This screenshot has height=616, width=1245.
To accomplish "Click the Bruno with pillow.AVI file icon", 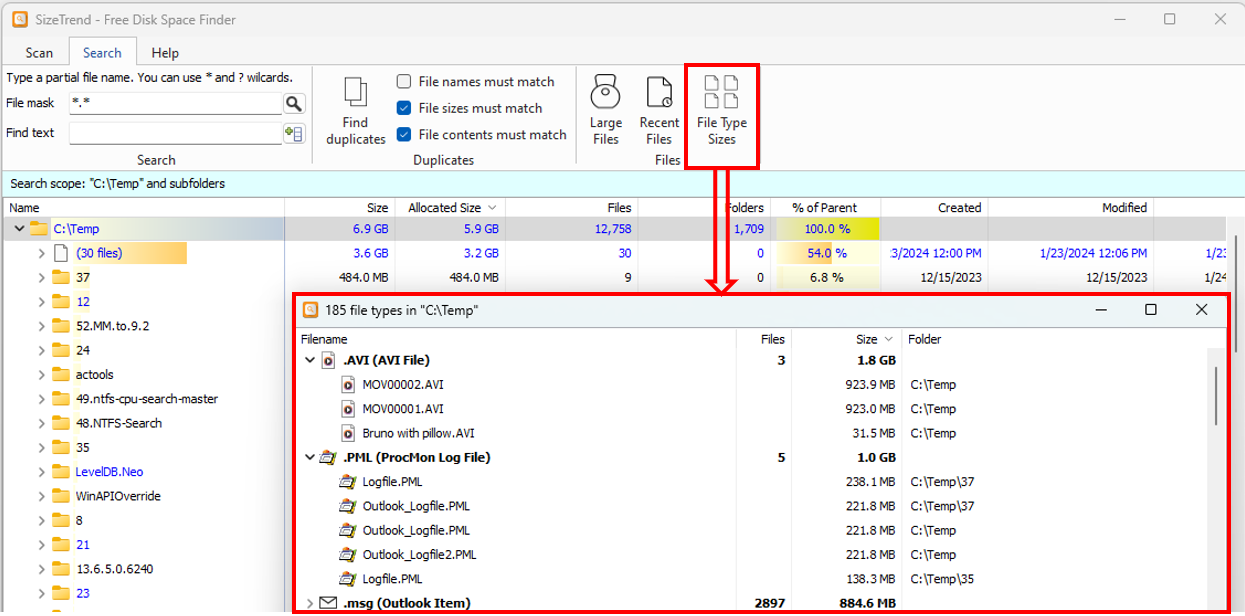I will tap(349, 433).
